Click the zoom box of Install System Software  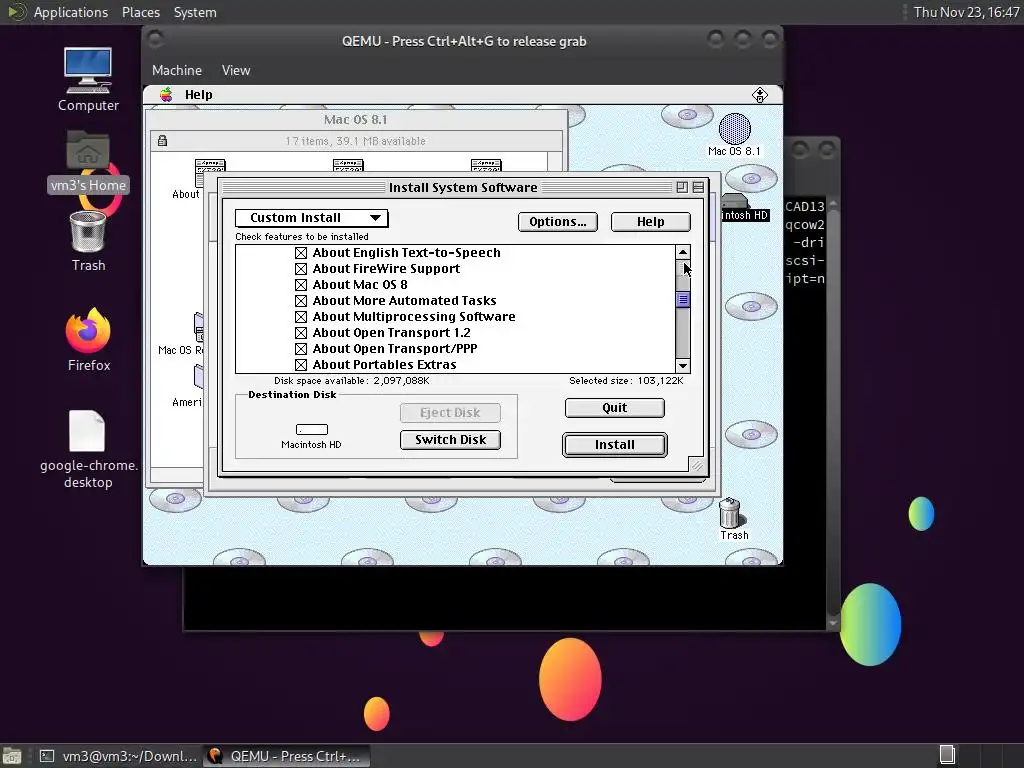682,187
